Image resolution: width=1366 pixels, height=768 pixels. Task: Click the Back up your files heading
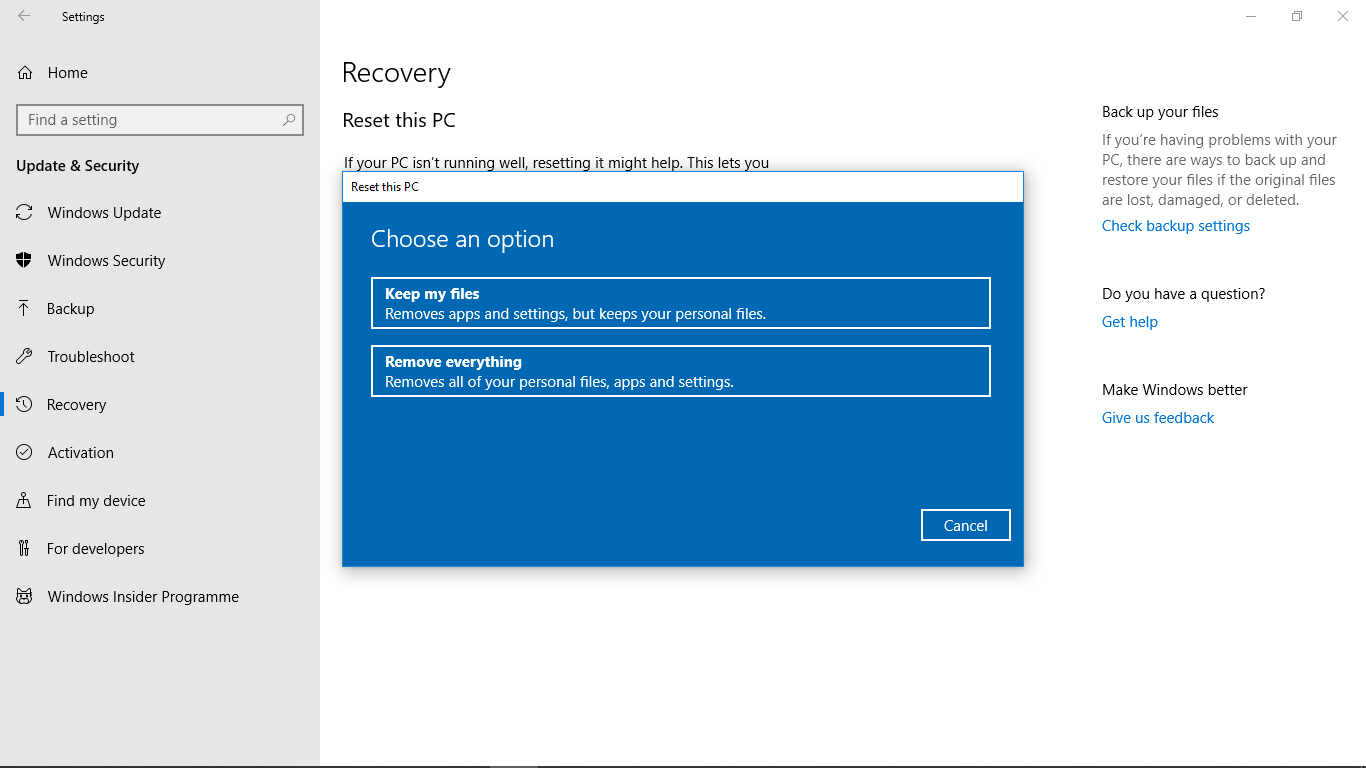coord(1160,112)
